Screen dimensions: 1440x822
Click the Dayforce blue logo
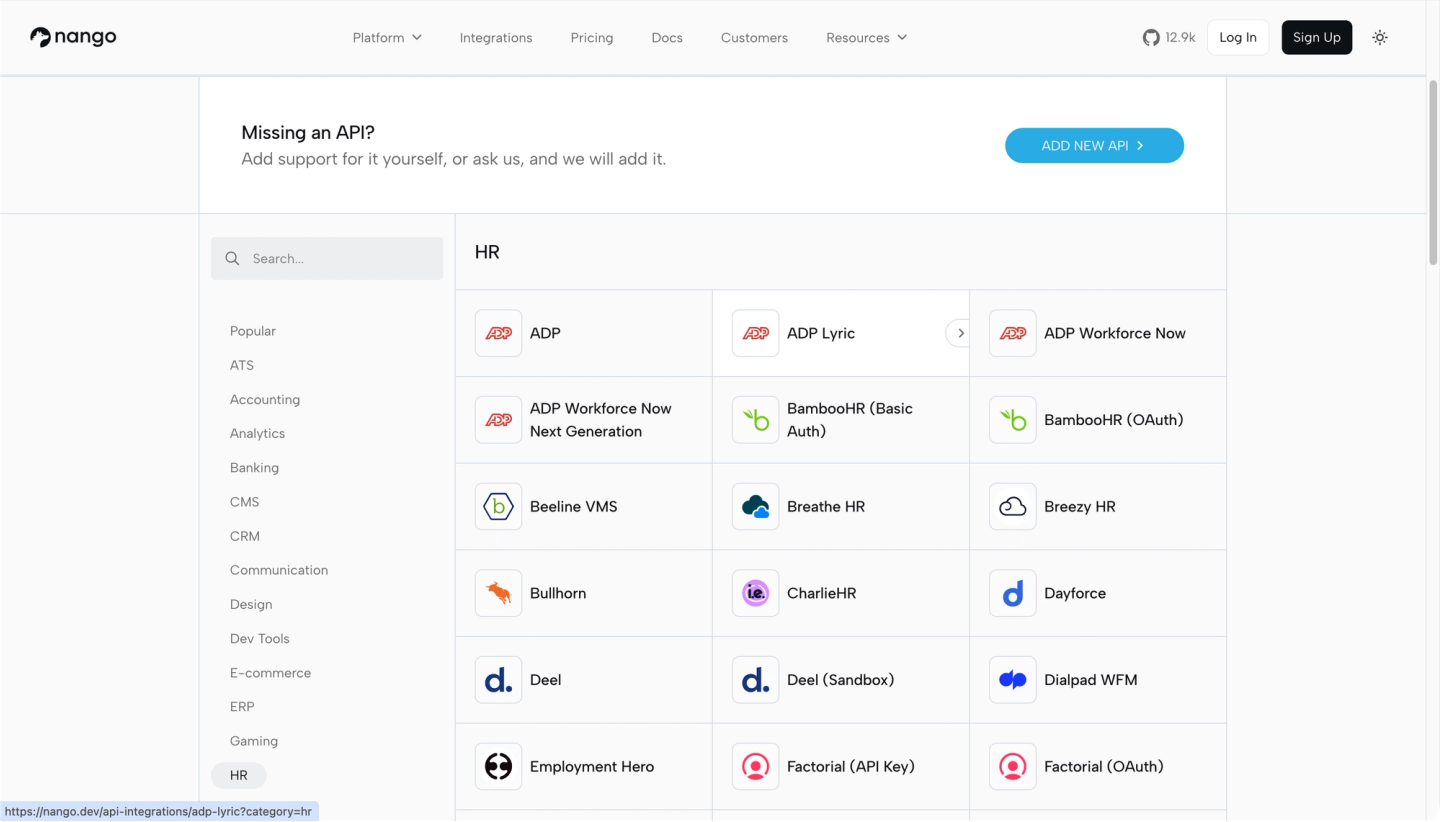tap(1012, 593)
